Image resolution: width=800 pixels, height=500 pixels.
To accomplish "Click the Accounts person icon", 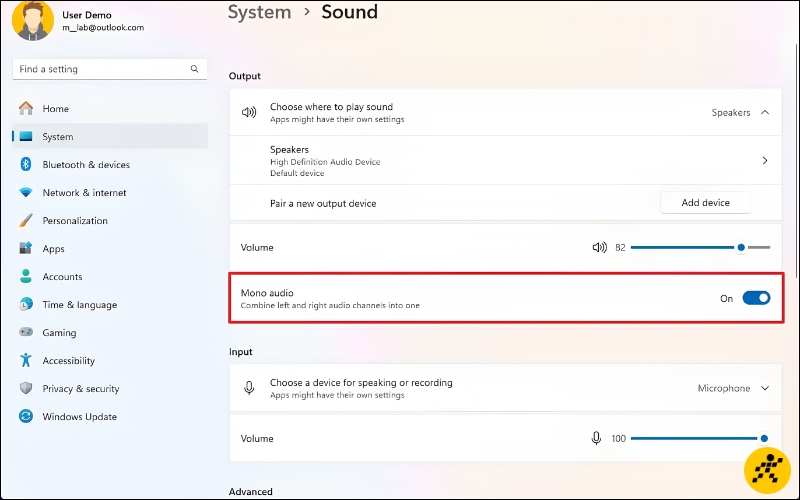I will [26, 276].
